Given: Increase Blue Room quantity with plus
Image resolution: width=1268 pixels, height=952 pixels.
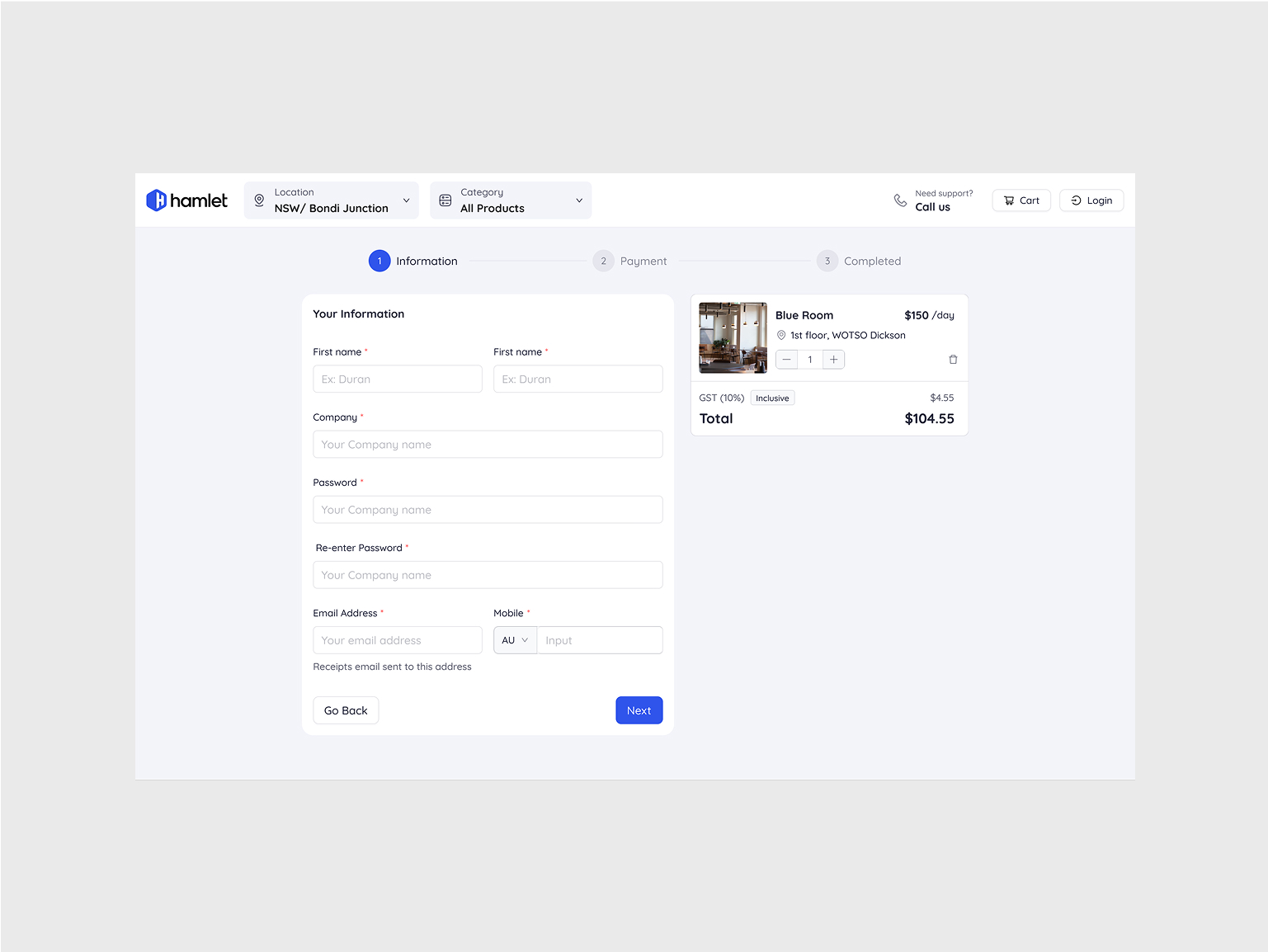Looking at the screenshot, I should tap(833, 360).
